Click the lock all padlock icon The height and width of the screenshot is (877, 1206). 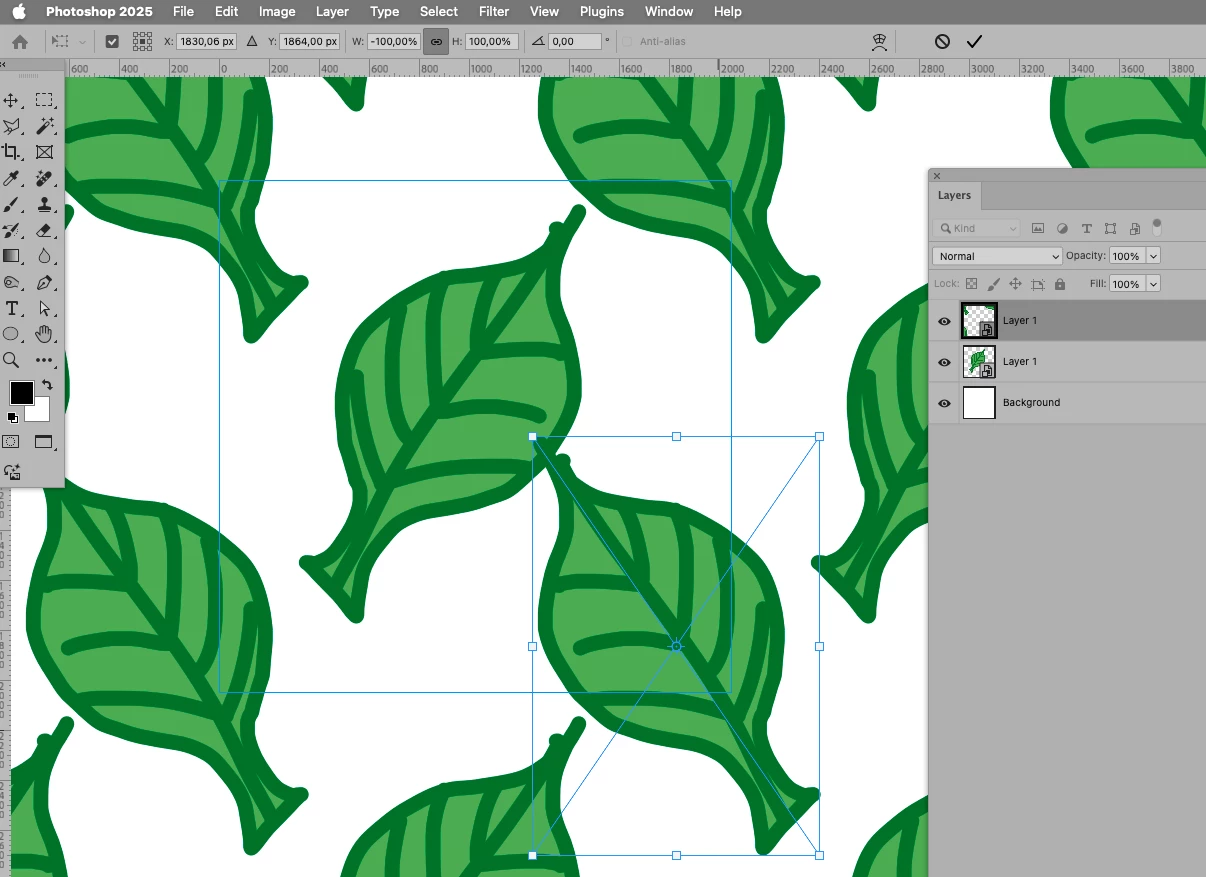(1060, 284)
